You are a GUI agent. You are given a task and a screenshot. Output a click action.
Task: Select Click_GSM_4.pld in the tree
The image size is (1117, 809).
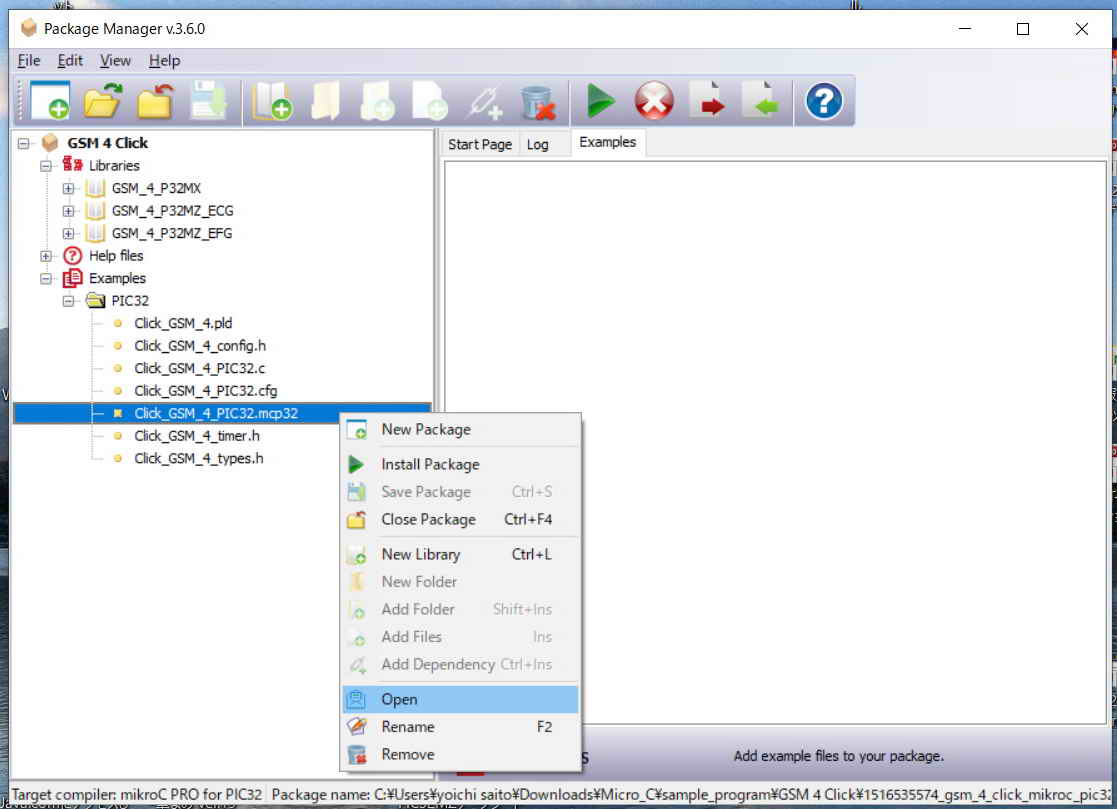(x=183, y=323)
